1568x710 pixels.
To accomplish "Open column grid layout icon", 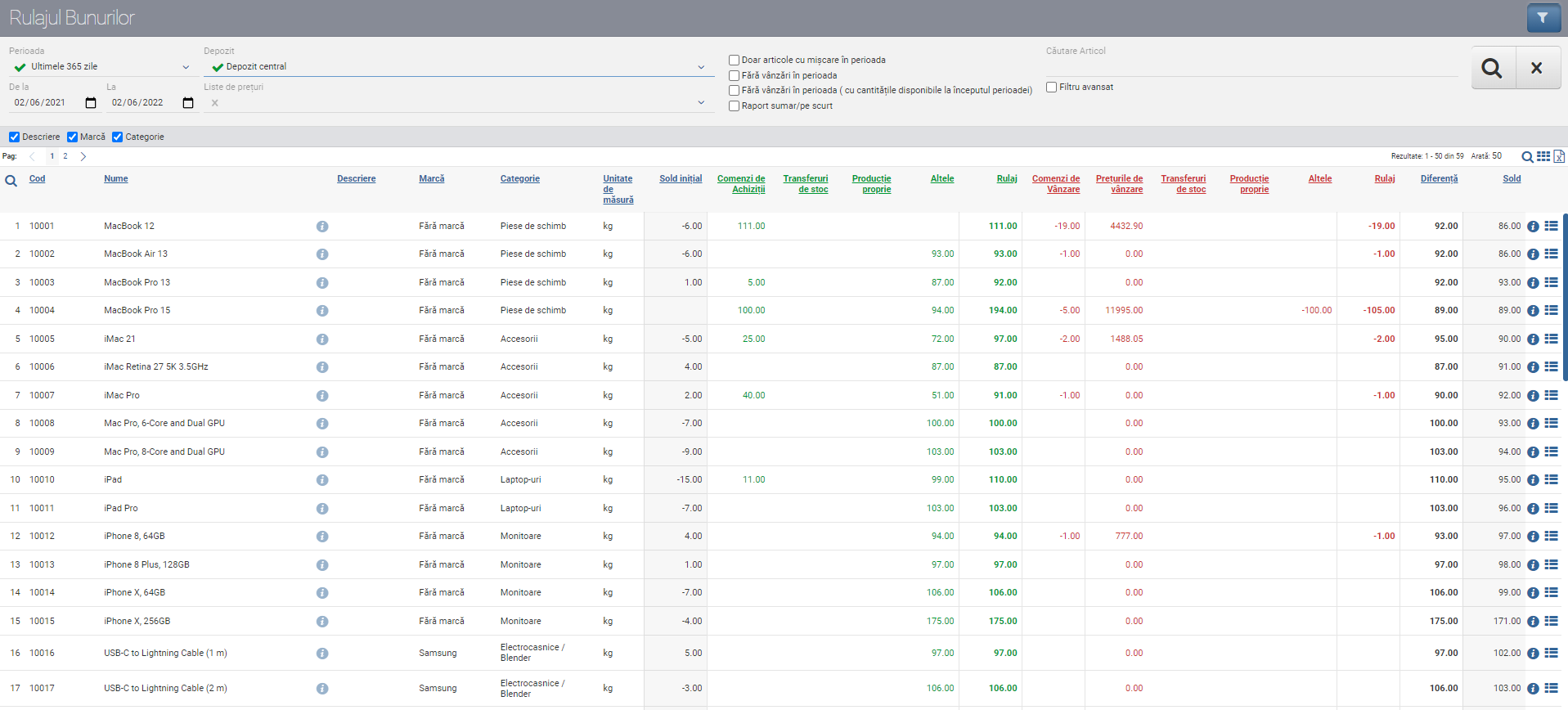I will coord(1543,156).
